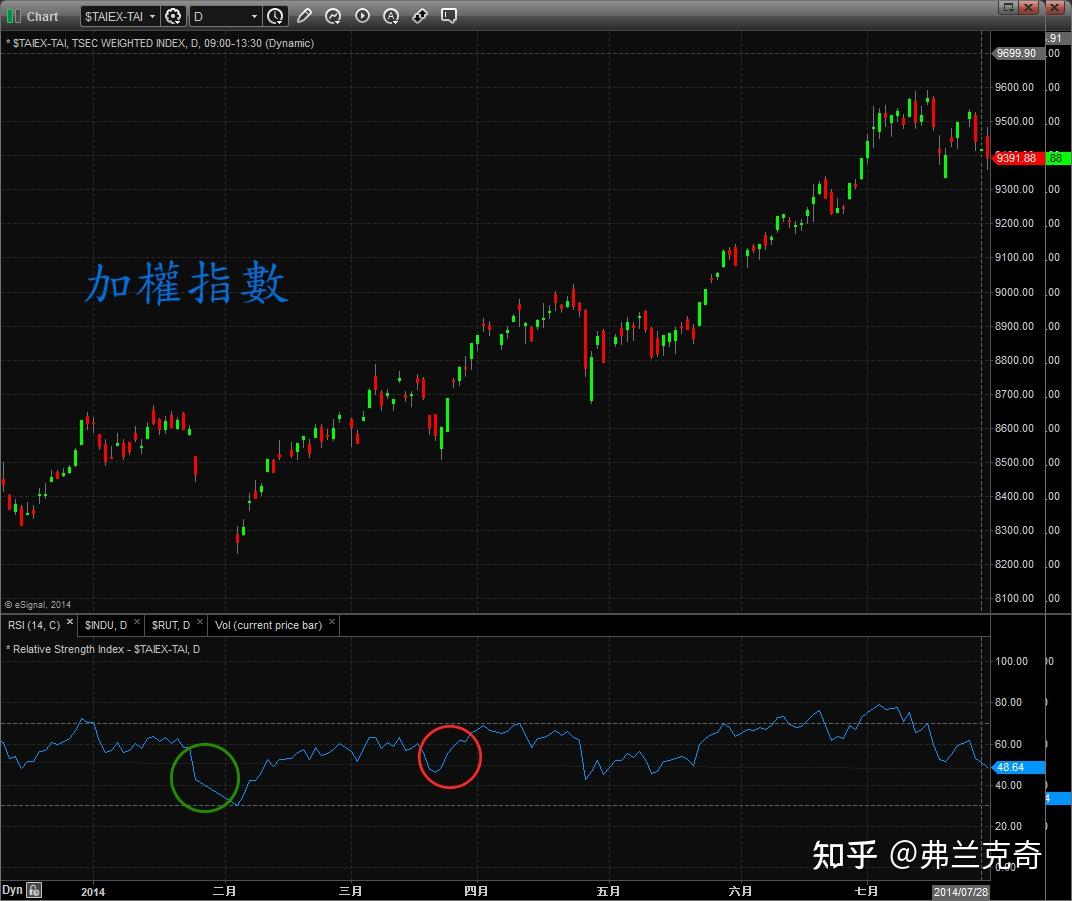1072x901 pixels.
Task: Switch to the $RUT, D tab
Action: tap(171, 626)
